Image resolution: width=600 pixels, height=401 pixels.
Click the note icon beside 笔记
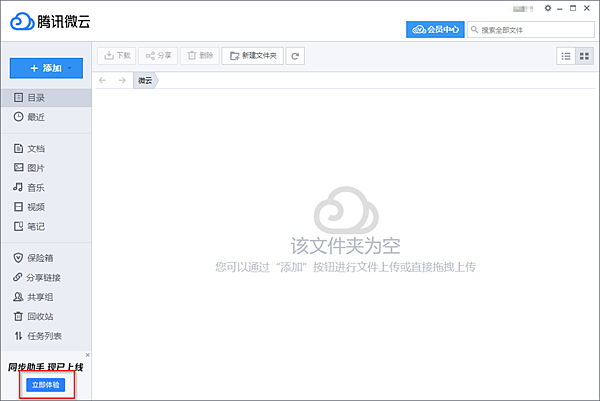coord(18,226)
